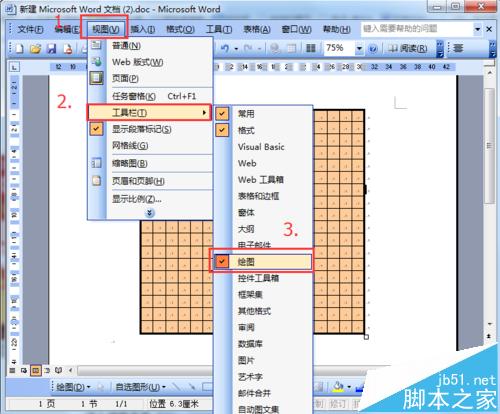Image resolution: width=500 pixels, height=414 pixels.
Task: Click status bar text 位置 6.3厘米
Action: (174, 404)
